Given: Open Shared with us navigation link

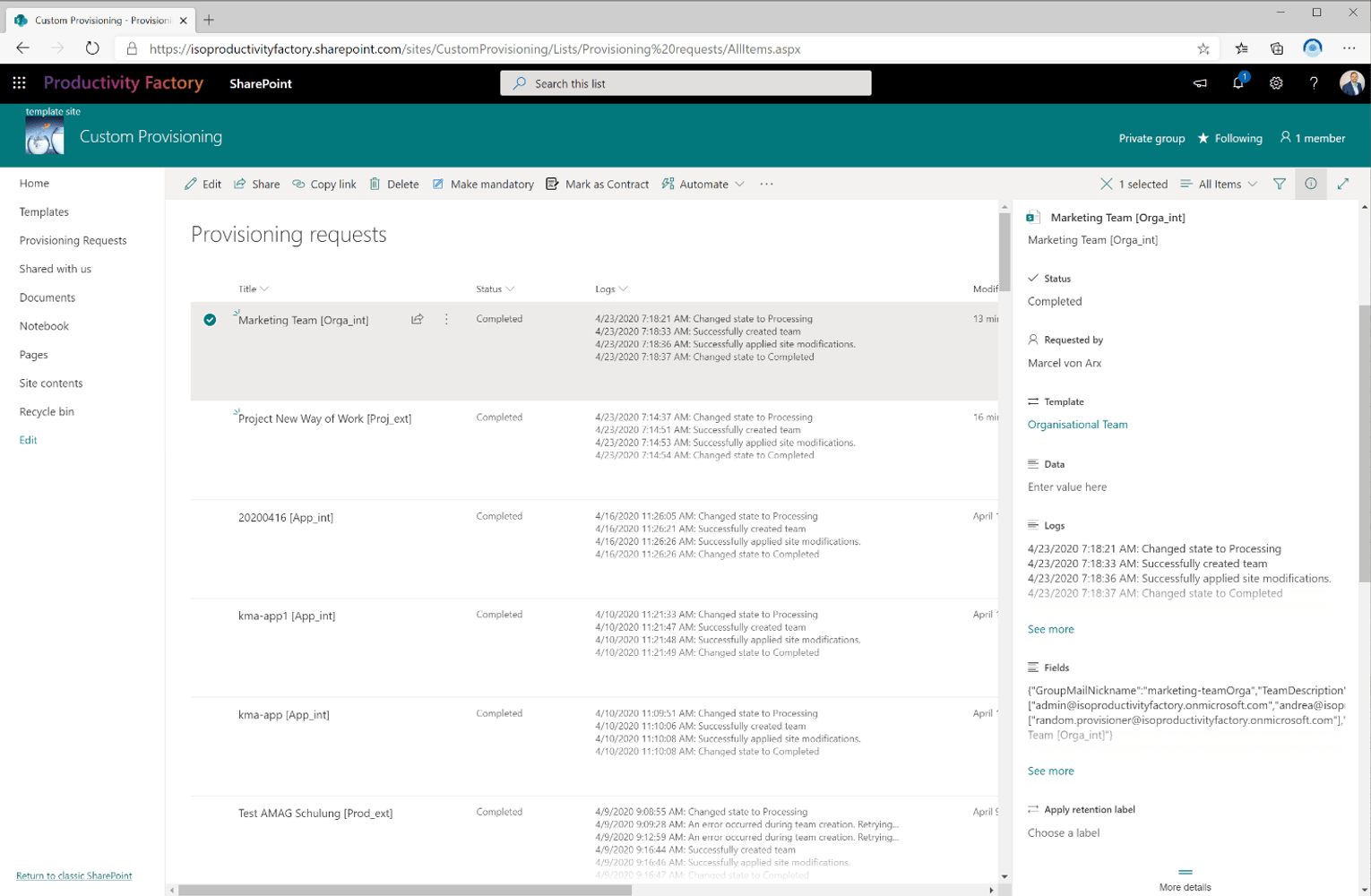Looking at the screenshot, I should click(55, 269).
